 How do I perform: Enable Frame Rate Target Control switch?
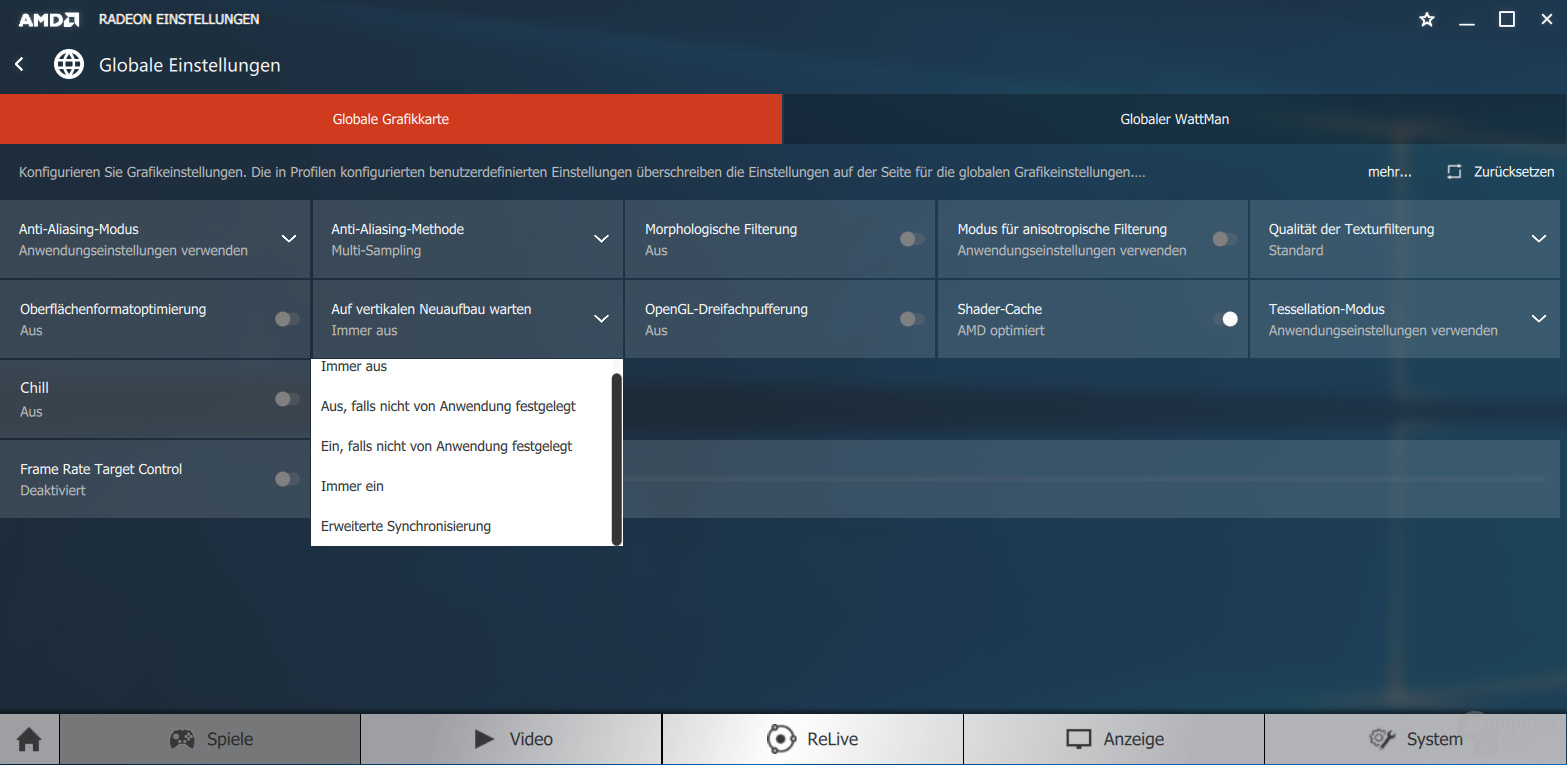click(x=287, y=479)
